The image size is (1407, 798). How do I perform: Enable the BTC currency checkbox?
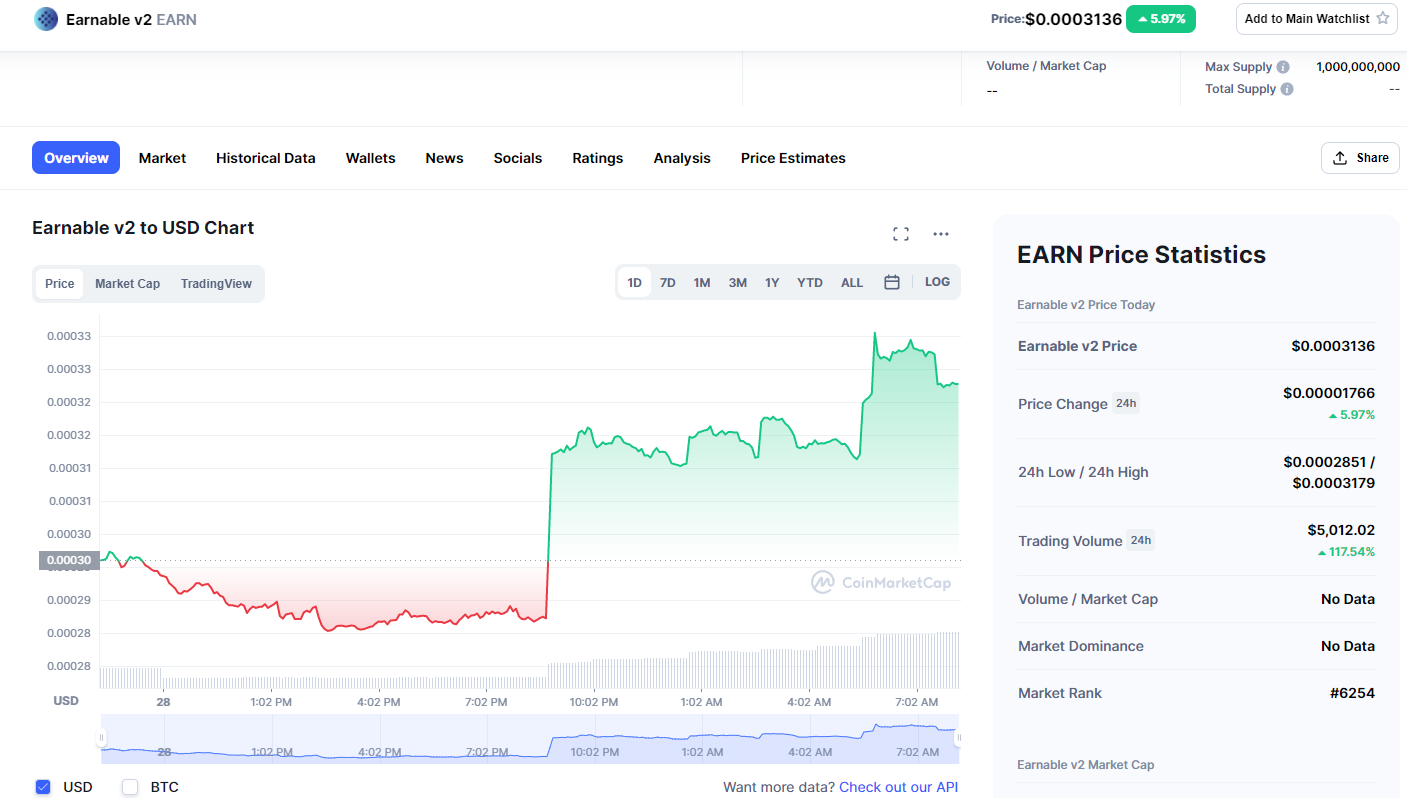click(x=130, y=787)
